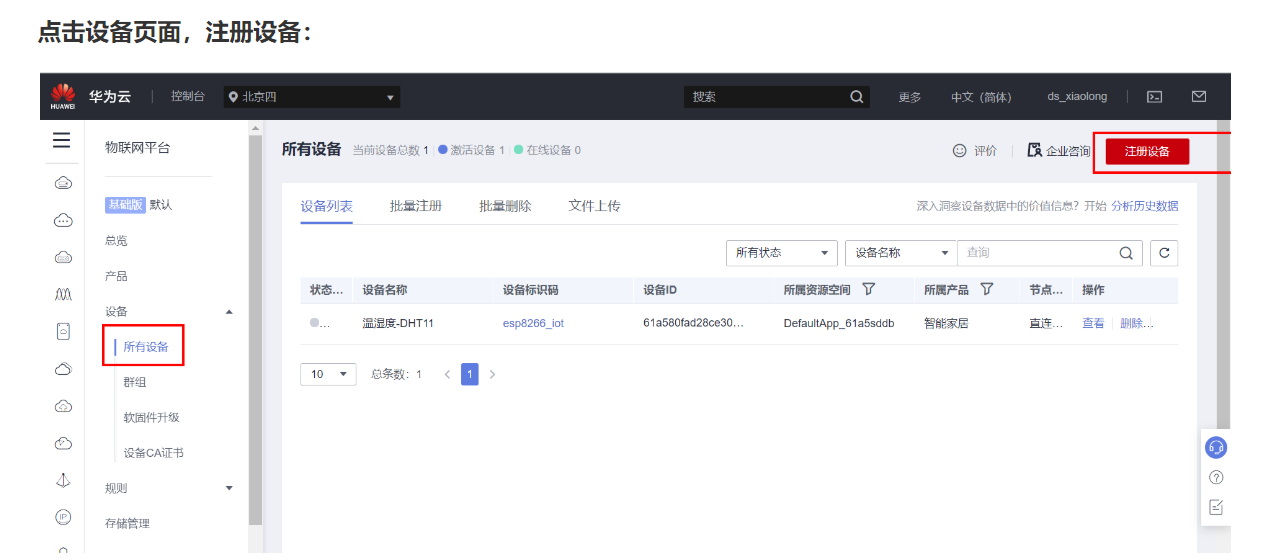Refresh the device list
Image resolution: width=1269 pixels, height=560 pixels.
[x=1163, y=253]
